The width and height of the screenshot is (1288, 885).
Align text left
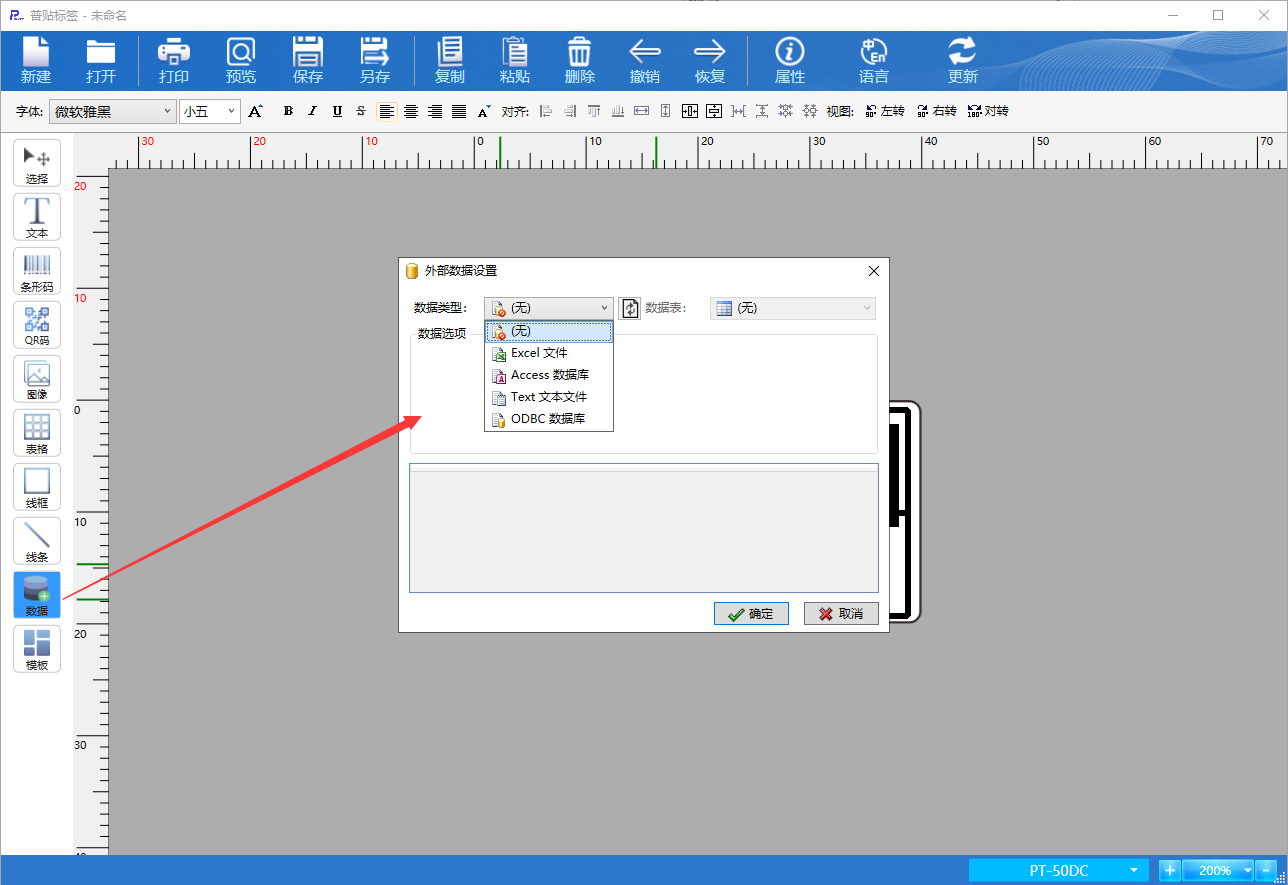pyautogui.click(x=386, y=111)
